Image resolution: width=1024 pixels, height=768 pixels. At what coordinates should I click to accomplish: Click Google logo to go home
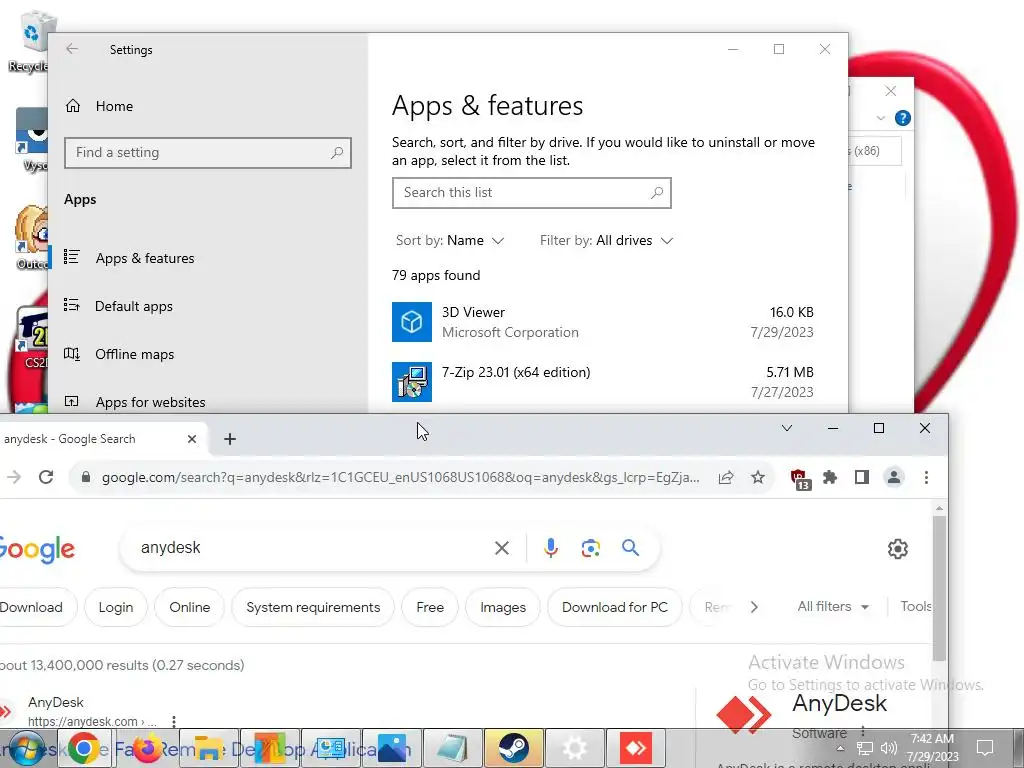click(x=37, y=550)
